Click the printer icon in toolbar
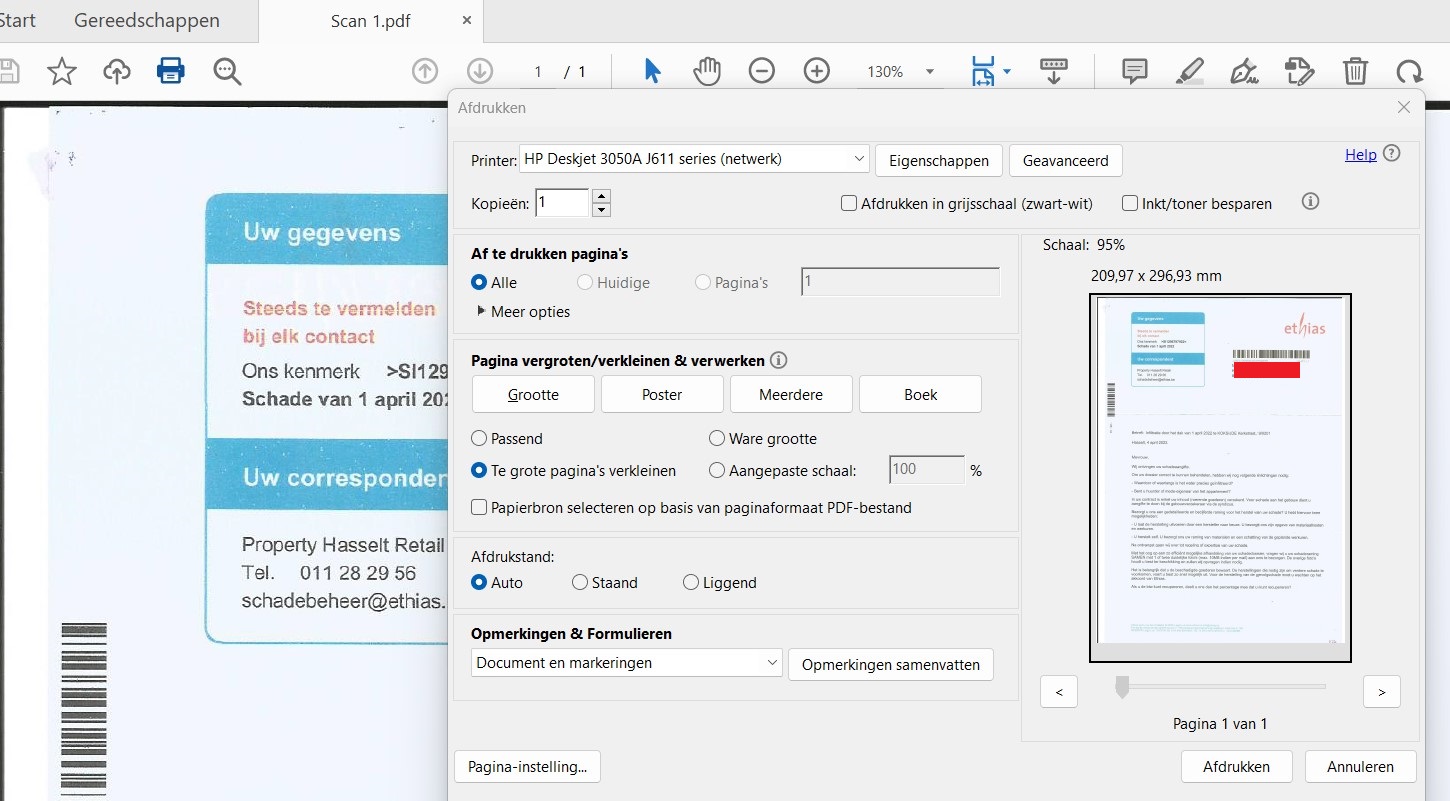Screen dimensions: 1450x801 [x=171, y=71]
